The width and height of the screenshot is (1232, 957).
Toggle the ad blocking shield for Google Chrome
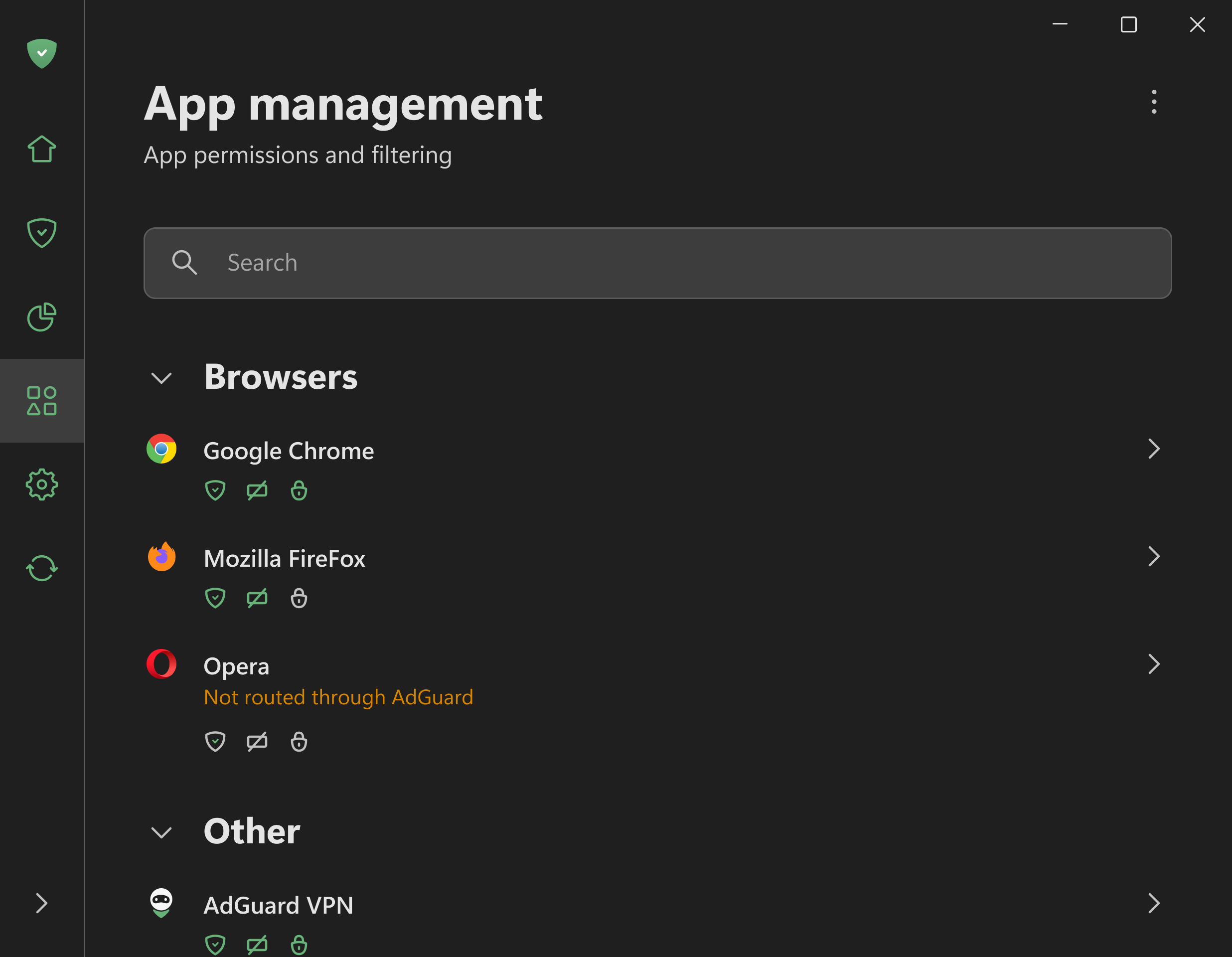(215, 490)
